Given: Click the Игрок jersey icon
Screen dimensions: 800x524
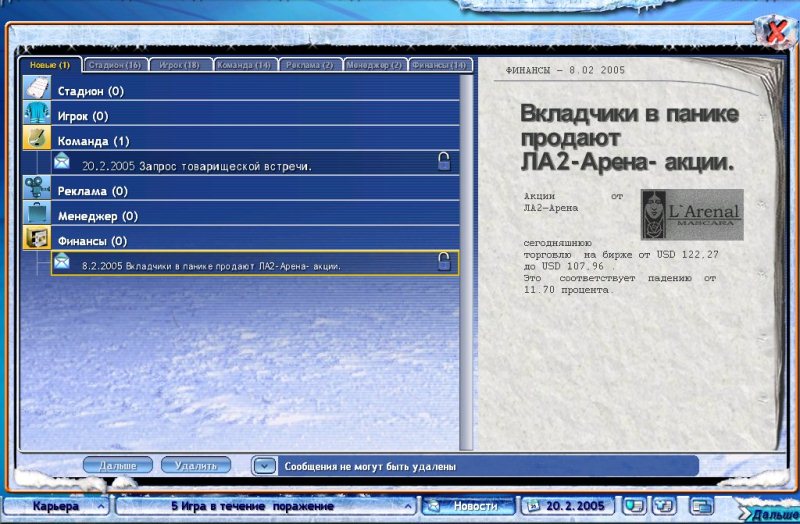Looking at the screenshot, I should point(37,115).
